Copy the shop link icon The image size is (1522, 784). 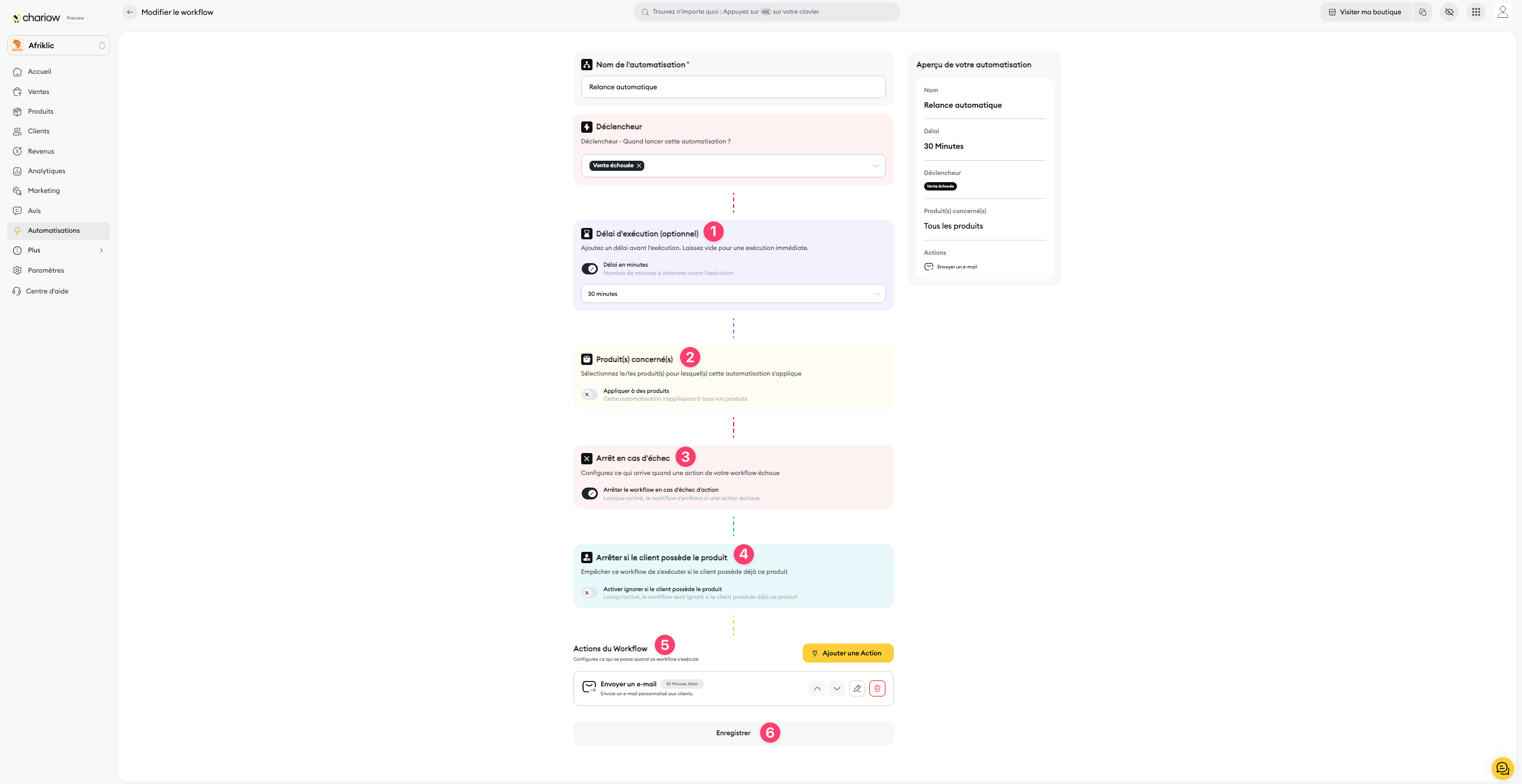[1423, 12]
